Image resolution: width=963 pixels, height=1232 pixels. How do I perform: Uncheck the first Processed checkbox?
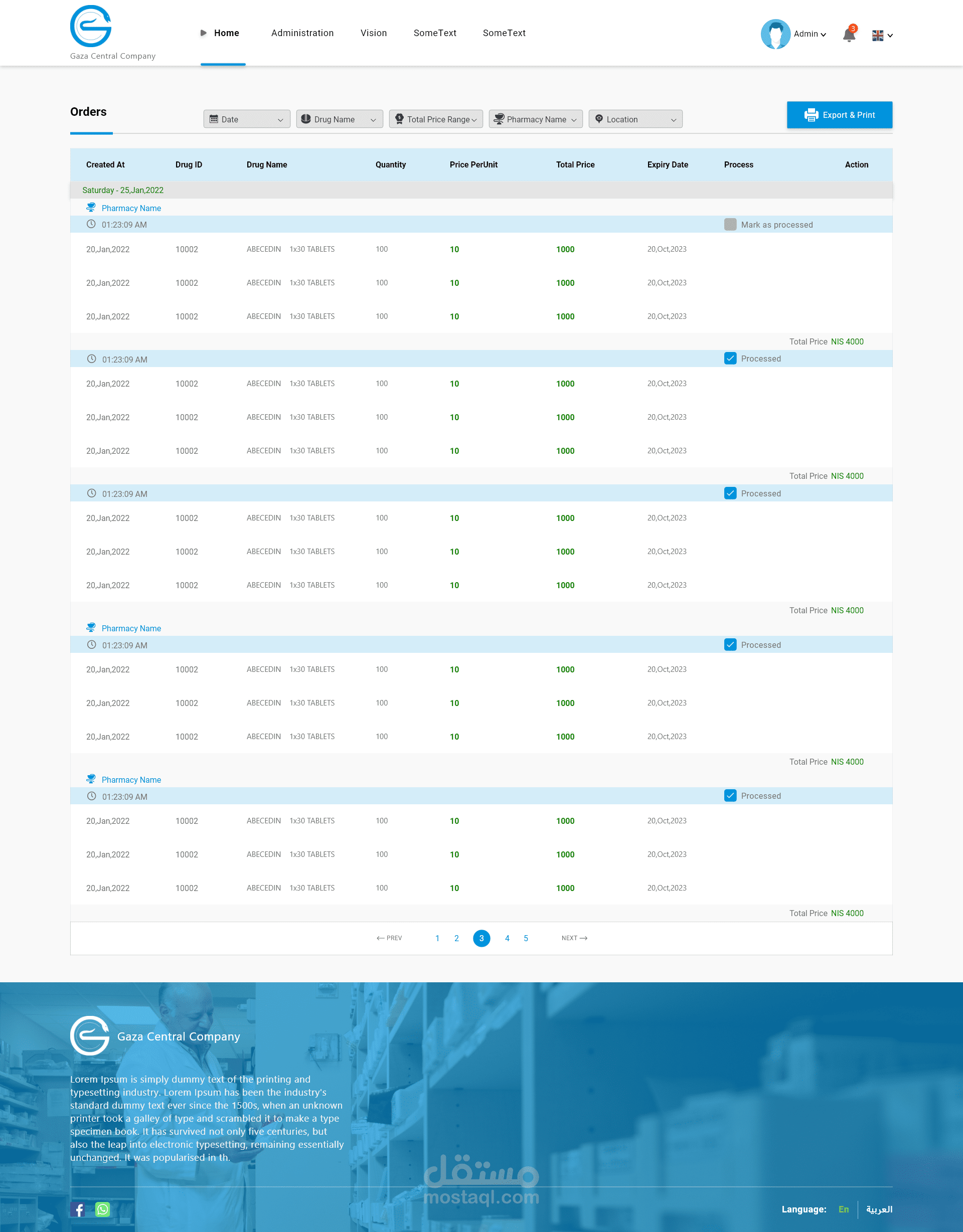[x=730, y=359]
